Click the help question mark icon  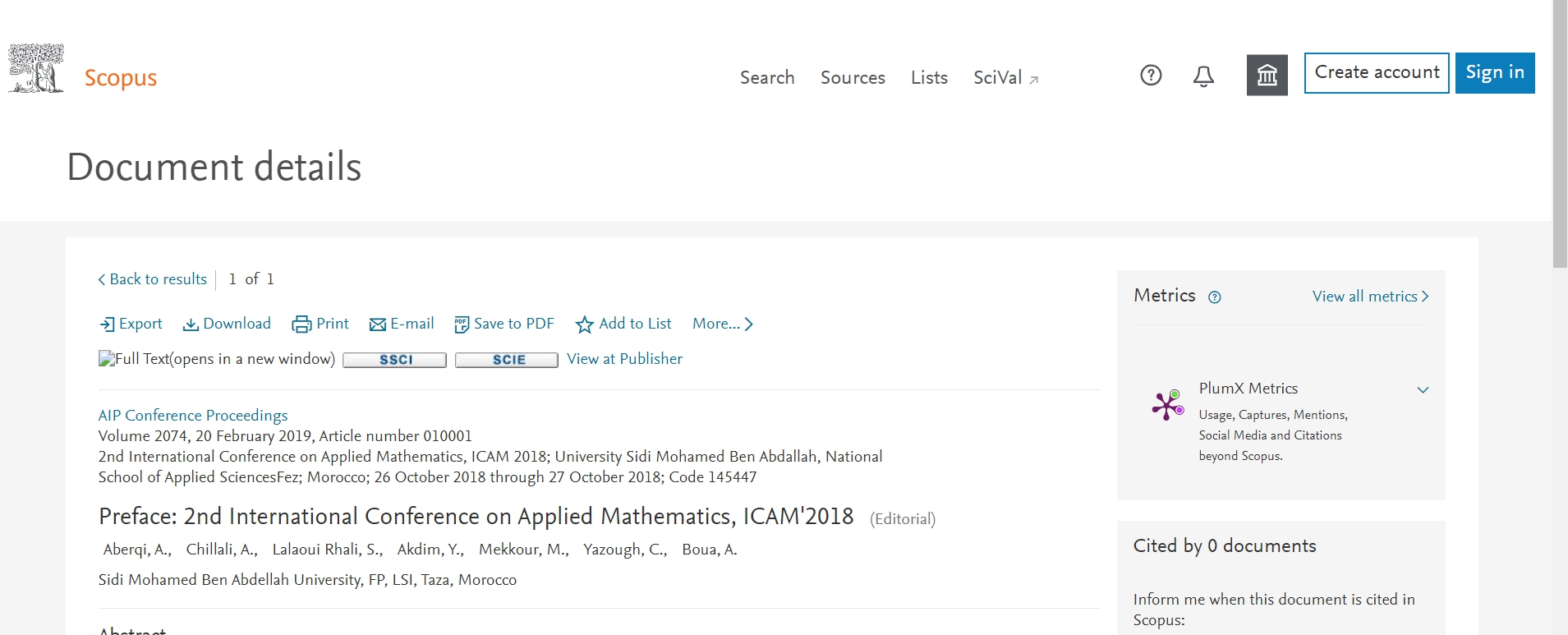click(x=1151, y=76)
